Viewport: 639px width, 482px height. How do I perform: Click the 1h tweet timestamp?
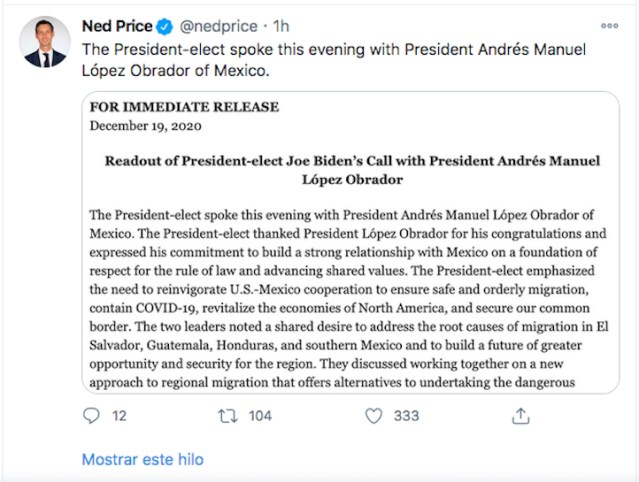tap(283, 24)
